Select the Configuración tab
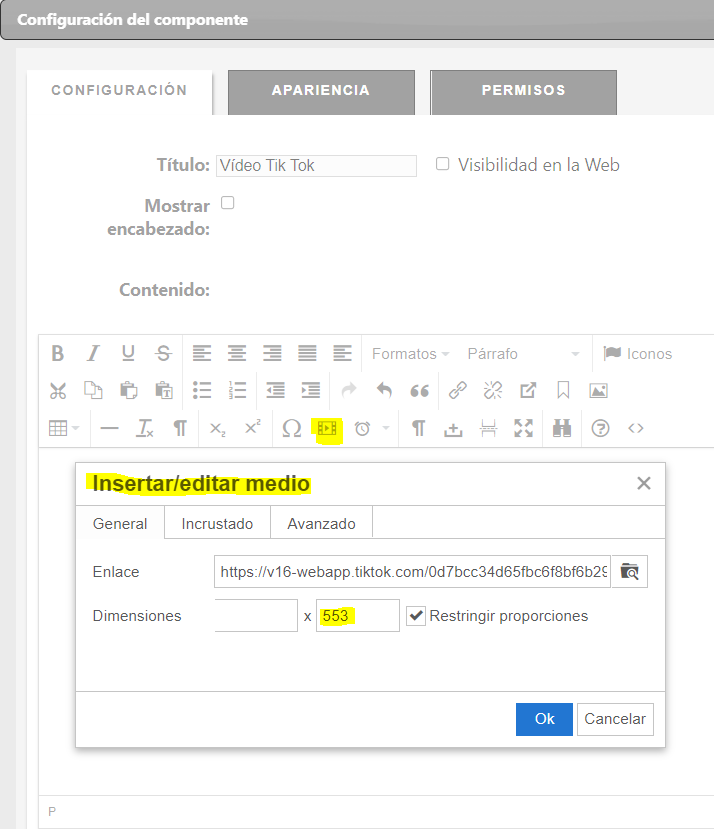The width and height of the screenshot is (714, 829). 120,91
